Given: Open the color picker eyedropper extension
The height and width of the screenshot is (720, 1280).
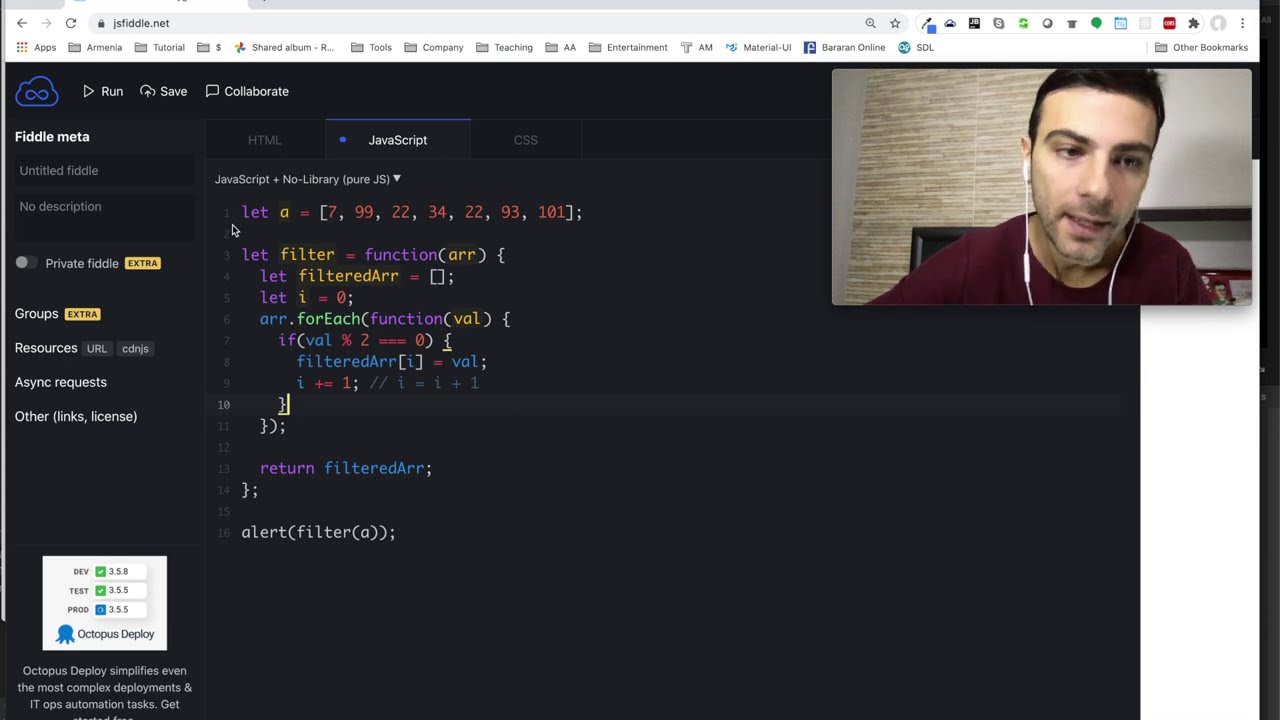Looking at the screenshot, I should coord(927,23).
